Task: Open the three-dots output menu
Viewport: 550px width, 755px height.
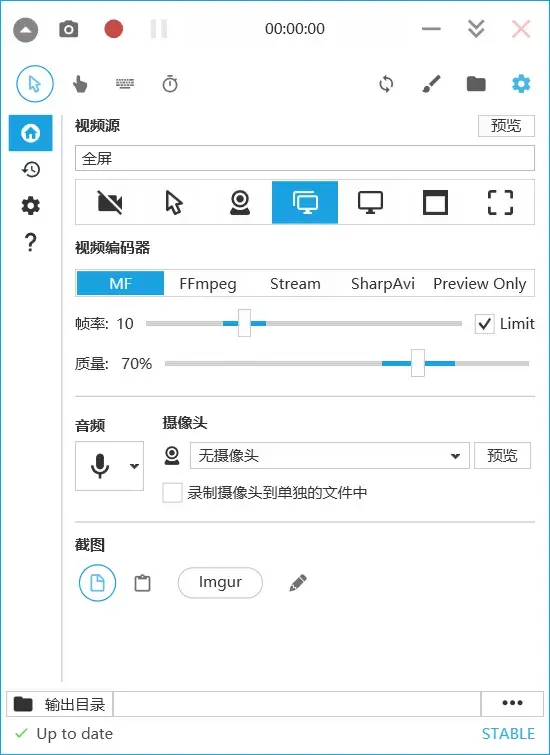Action: 512,704
